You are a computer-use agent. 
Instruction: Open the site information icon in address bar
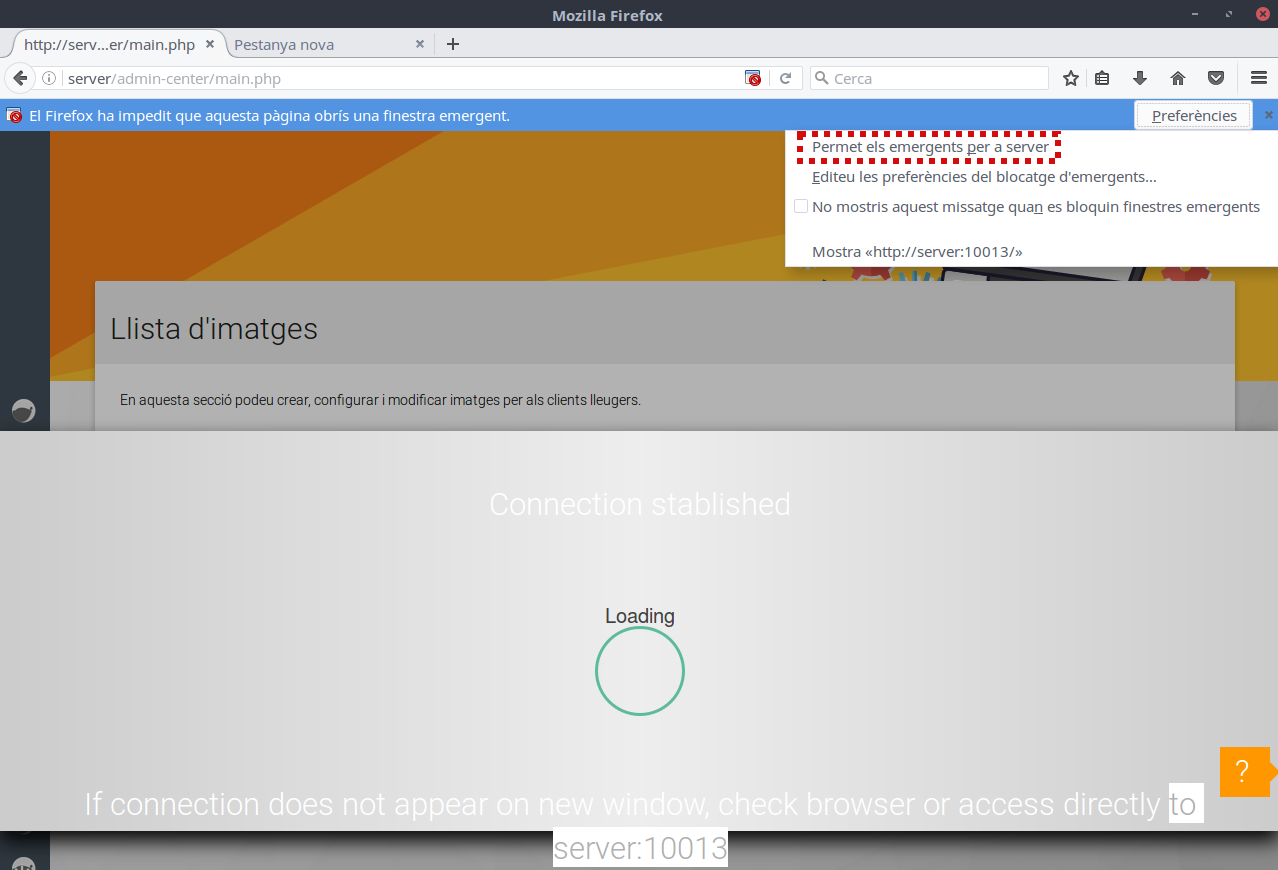coord(48,78)
